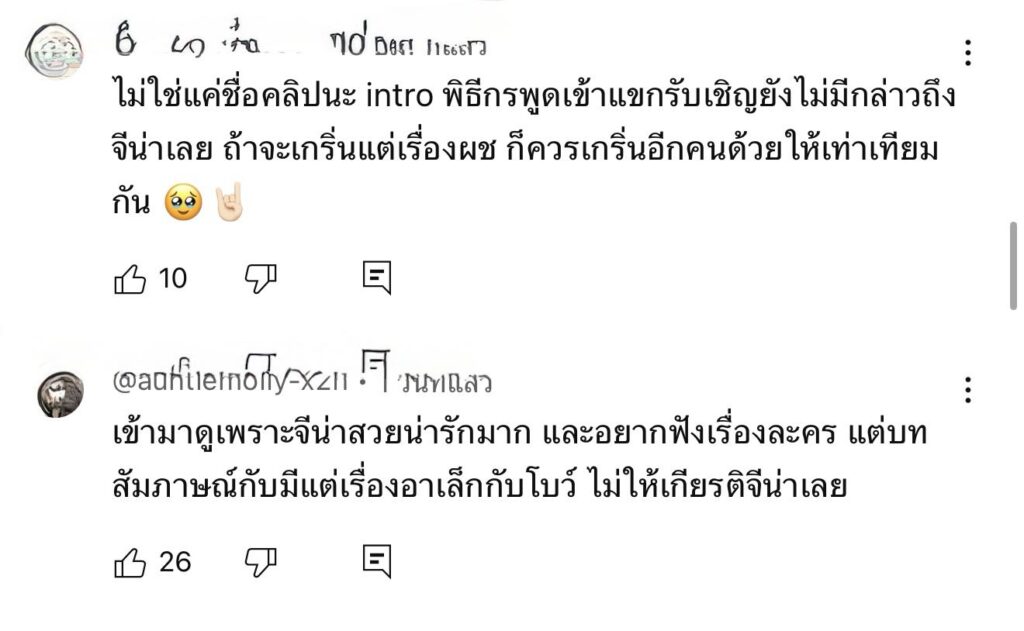The height and width of the screenshot is (631, 1024).
Task: Dislike the second comment
Action: coord(260,562)
